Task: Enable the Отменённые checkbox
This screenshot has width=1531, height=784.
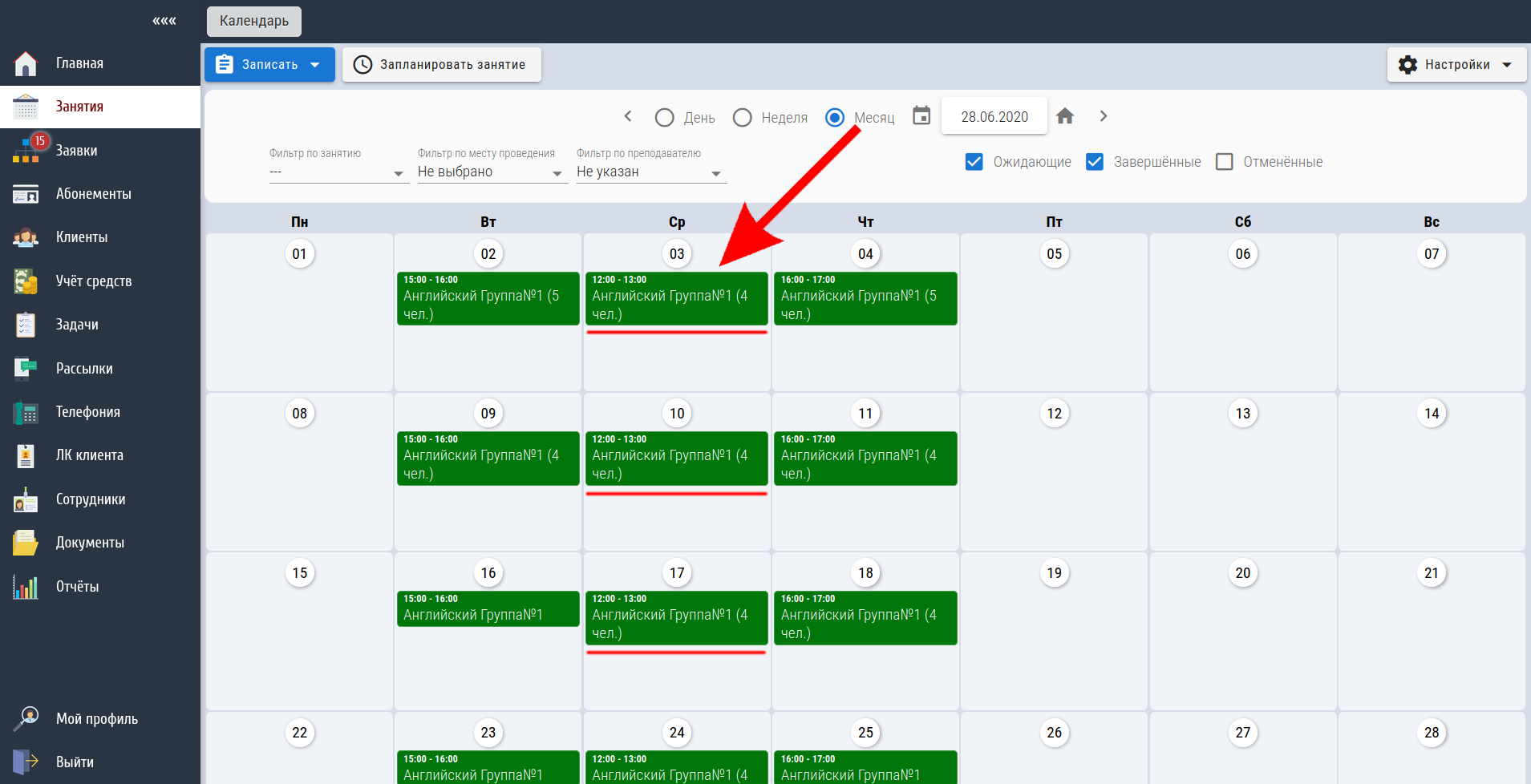Action: 1225,162
